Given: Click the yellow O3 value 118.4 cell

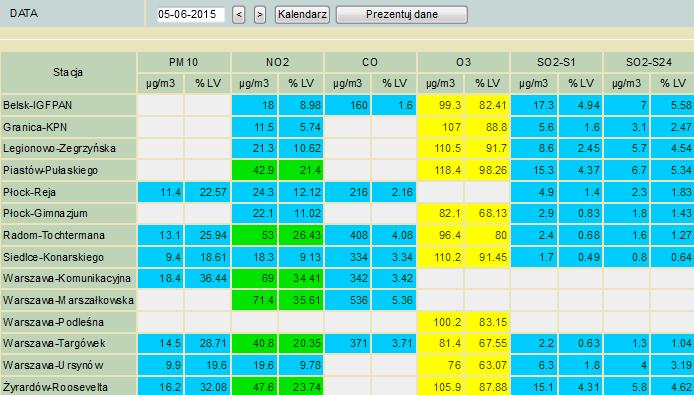Looking at the screenshot, I should [441, 170].
